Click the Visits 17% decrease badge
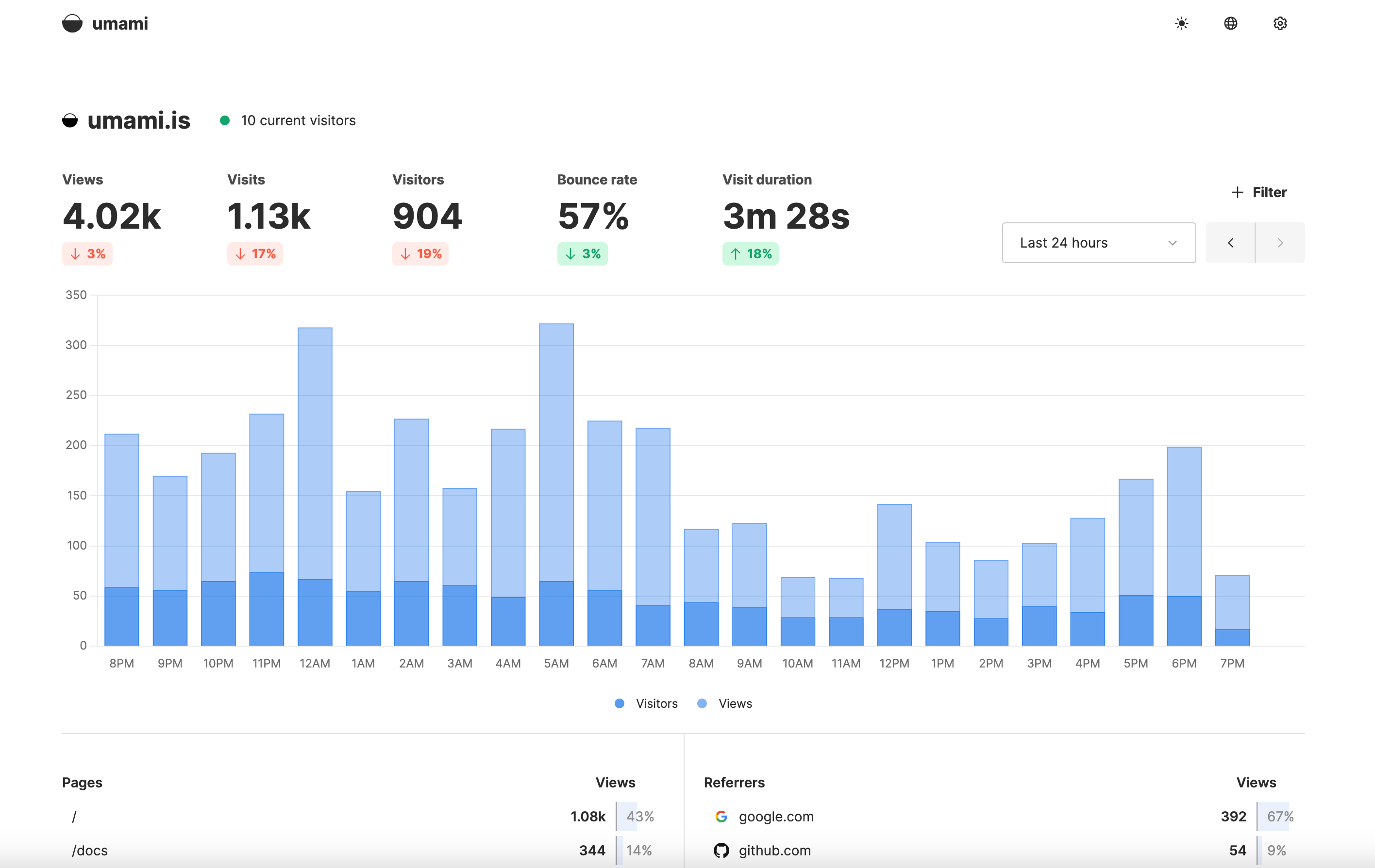The height and width of the screenshot is (868, 1375). (x=255, y=254)
